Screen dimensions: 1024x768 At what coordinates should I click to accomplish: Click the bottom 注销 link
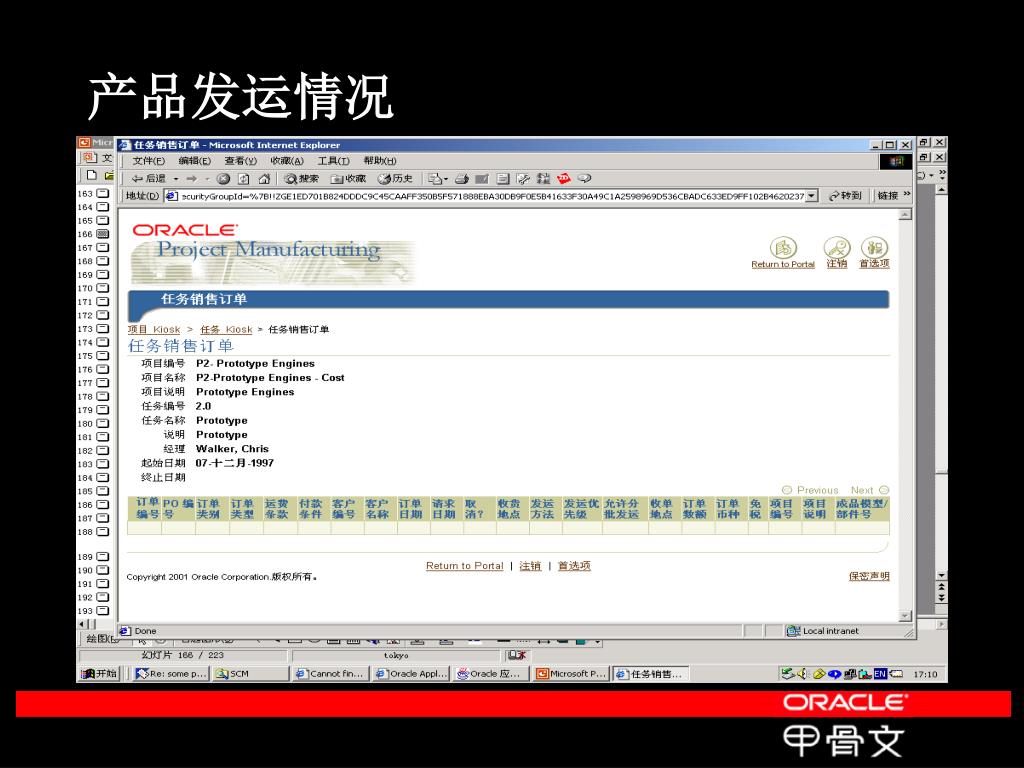tap(530, 566)
